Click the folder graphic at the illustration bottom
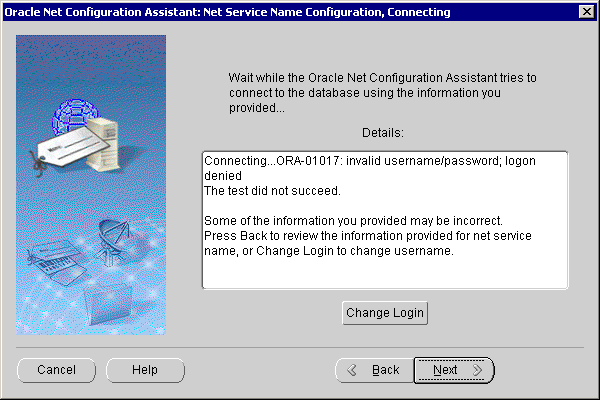Viewport: 600px width, 400px height. click(108, 298)
